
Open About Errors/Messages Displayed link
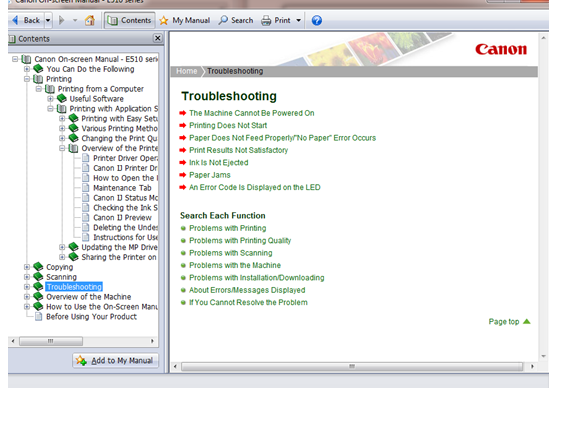pos(247,290)
